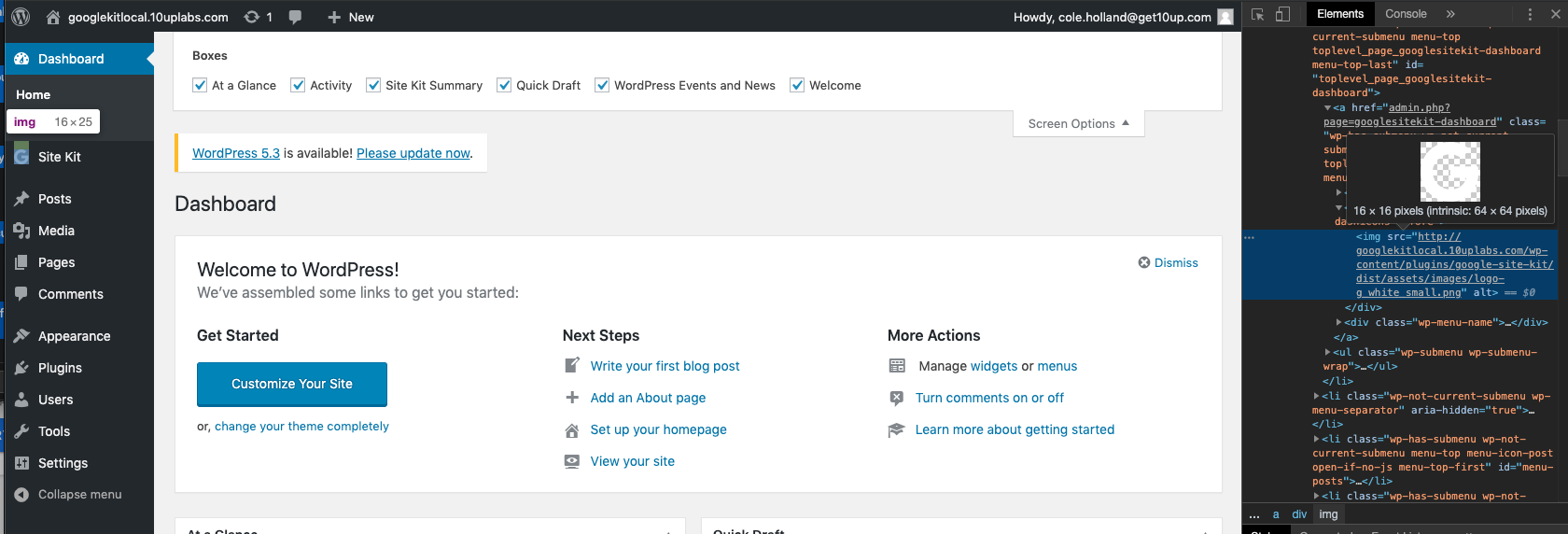Viewport: 1568px width, 534px height.
Task: Click the plus icon next to New
Action: click(x=334, y=17)
